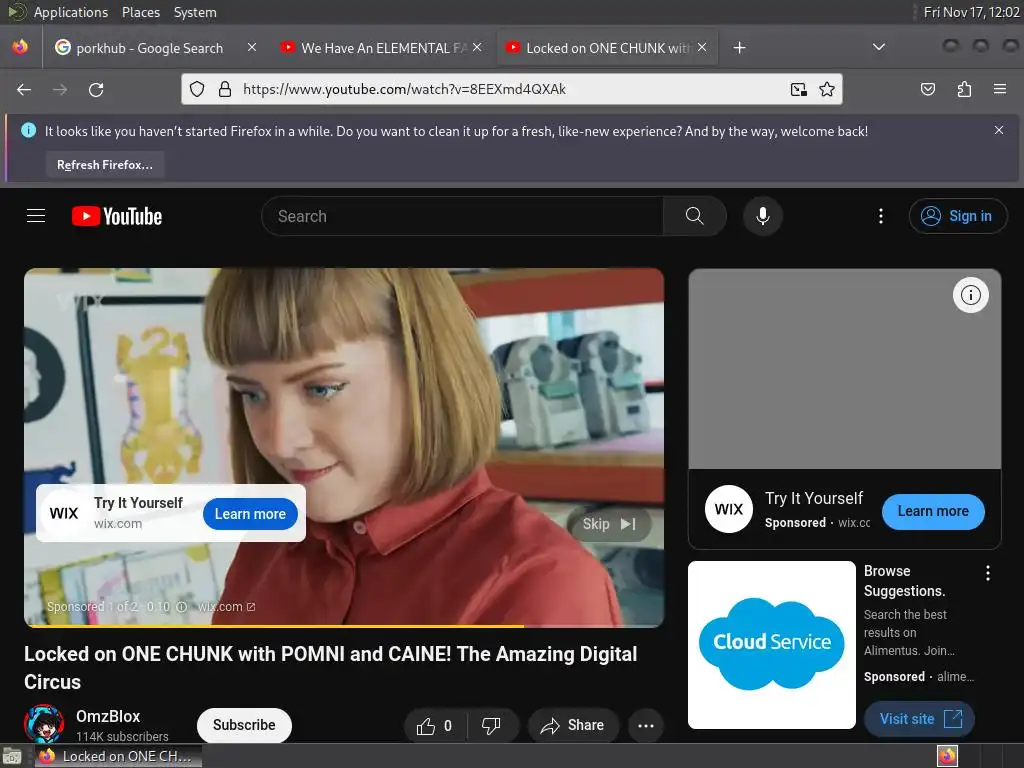View site security lock information

(x=225, y=89)
